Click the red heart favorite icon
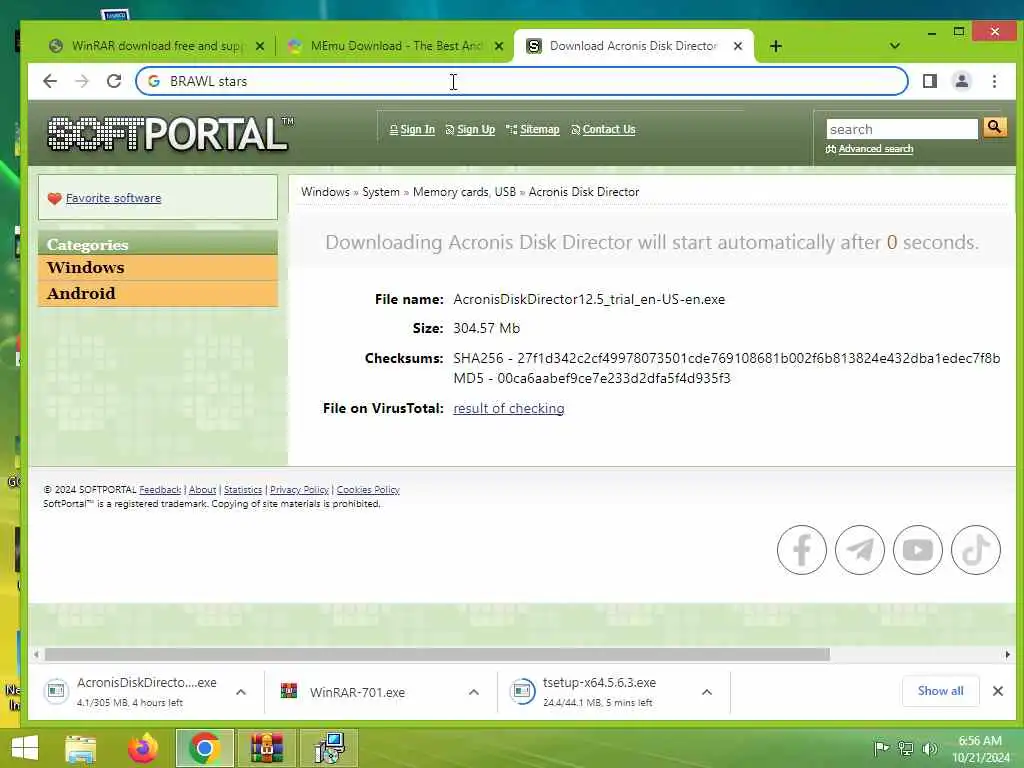The width and height of the screenshot is (1024, 768). point(54,199)
